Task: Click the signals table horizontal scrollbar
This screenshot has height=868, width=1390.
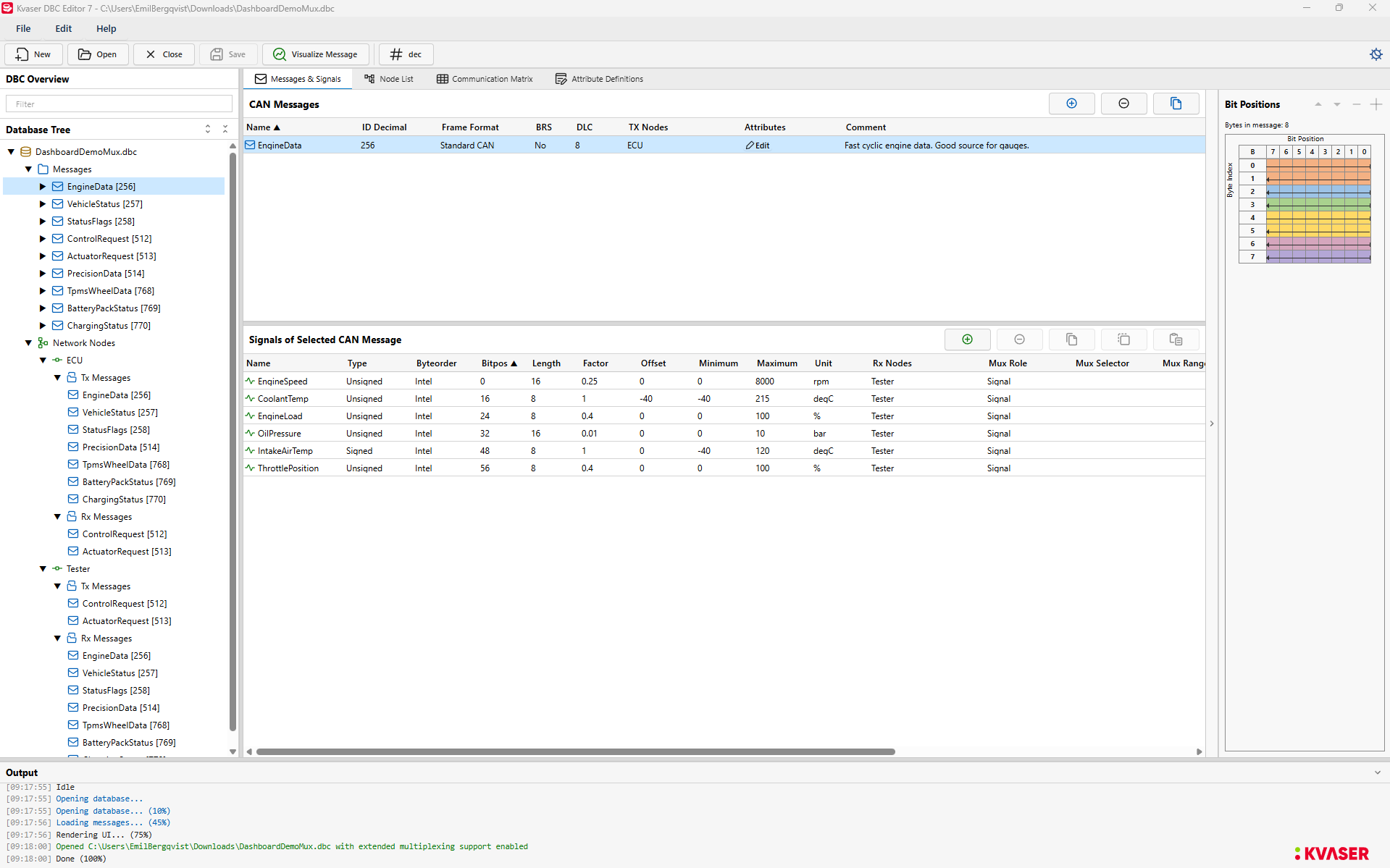Action: coord(576,751)
